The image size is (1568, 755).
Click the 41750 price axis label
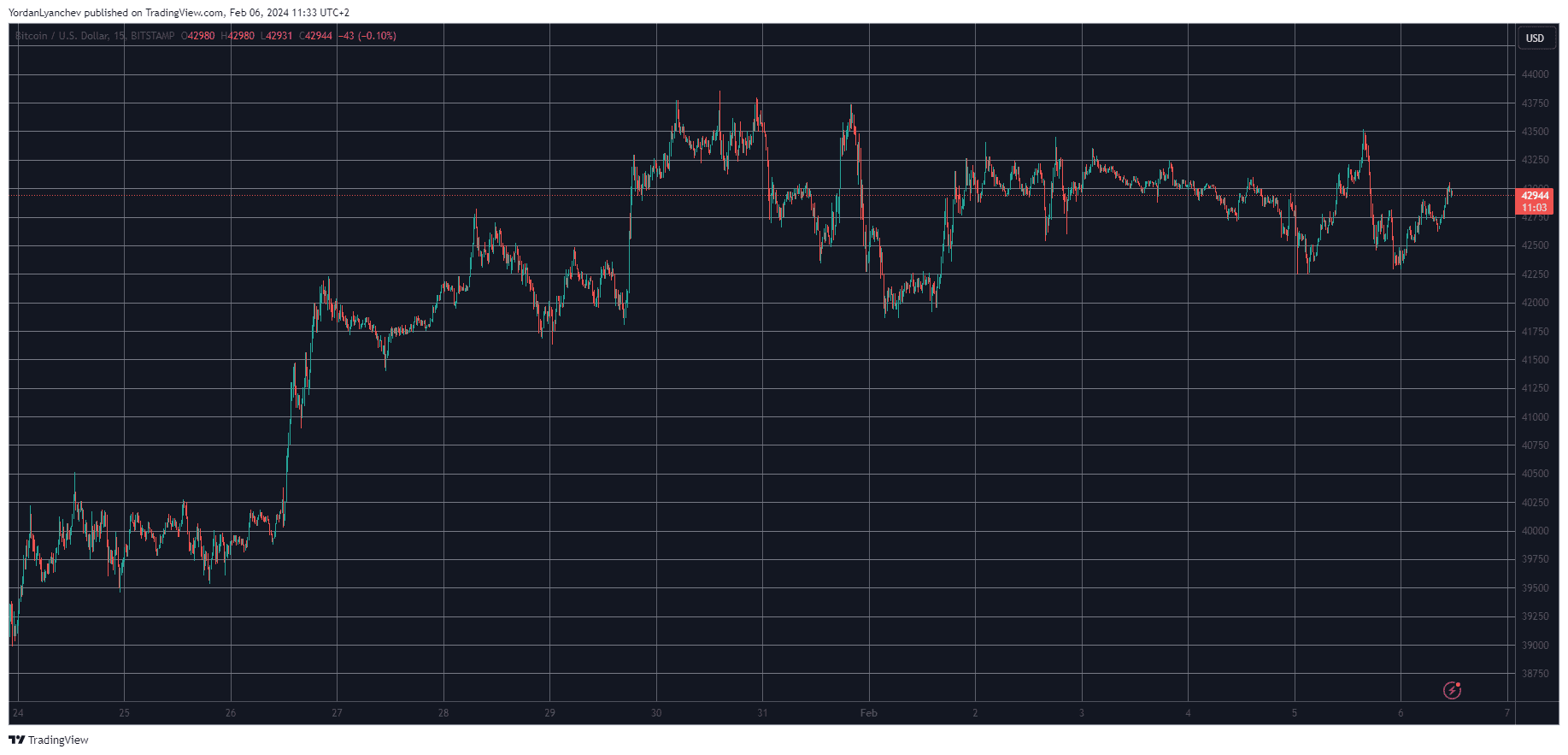[x=1535, y=332]
